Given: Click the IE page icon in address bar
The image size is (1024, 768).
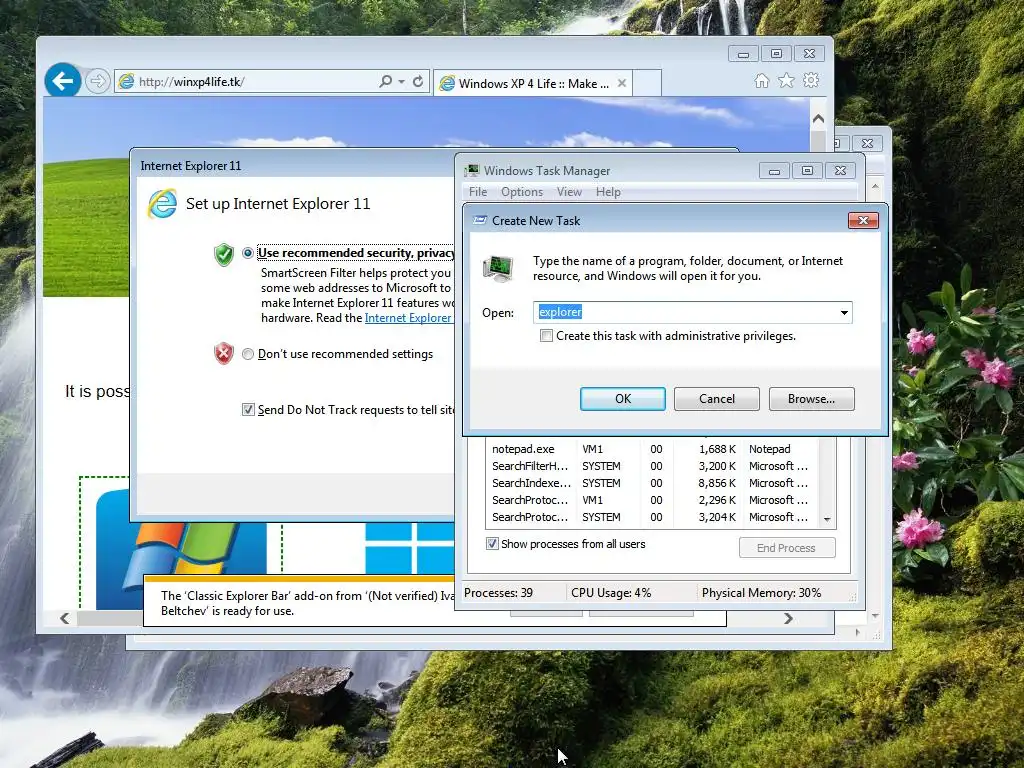Looking at the screenshot, I should pos(127,82).
